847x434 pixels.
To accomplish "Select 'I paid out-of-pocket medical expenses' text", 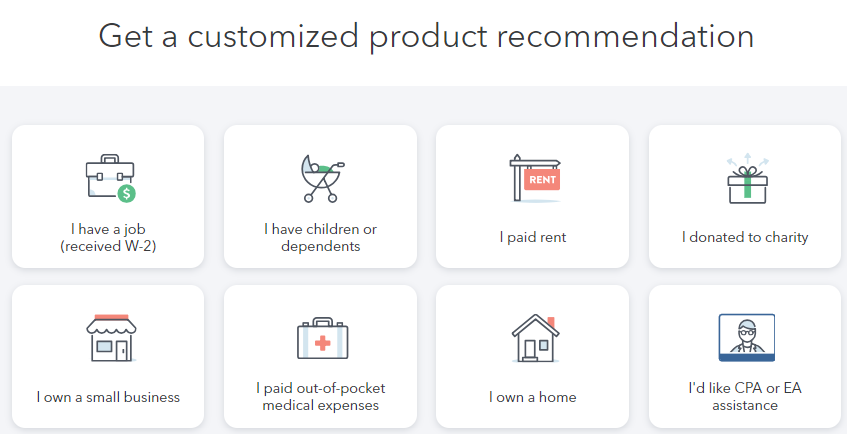I will coord(320,396).
